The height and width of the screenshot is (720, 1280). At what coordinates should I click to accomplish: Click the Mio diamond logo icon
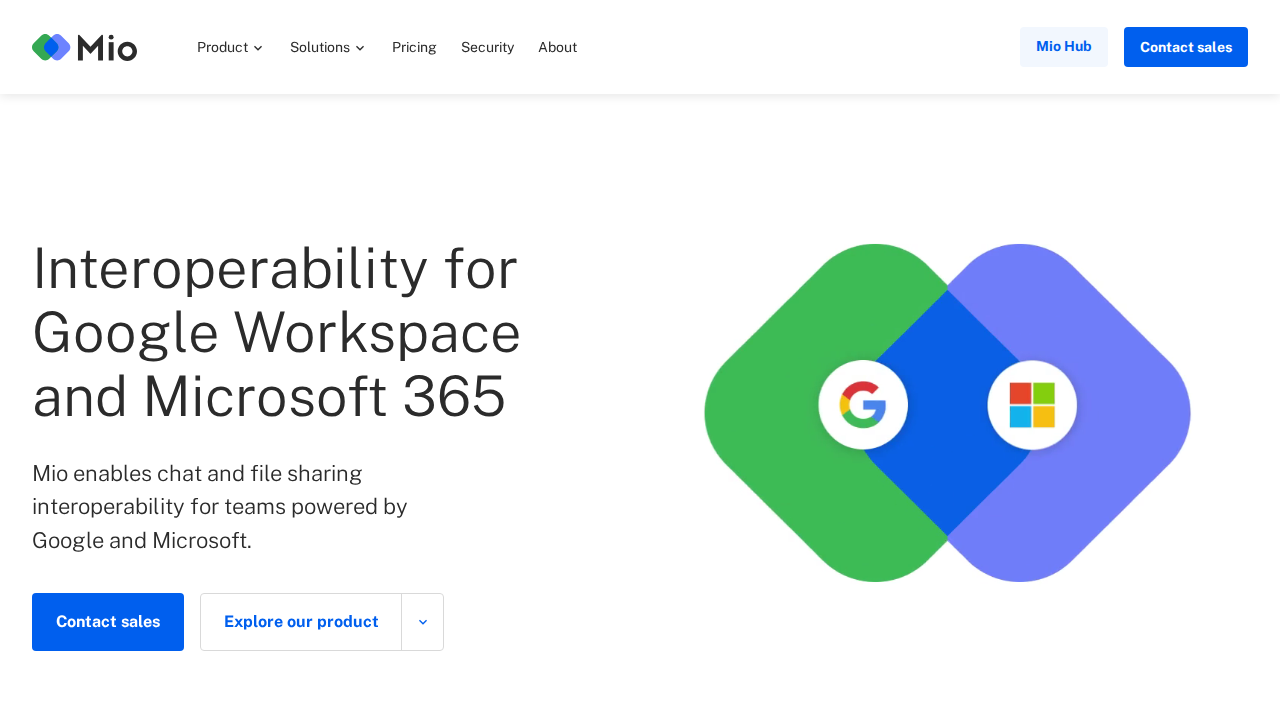tap(51, 47)
